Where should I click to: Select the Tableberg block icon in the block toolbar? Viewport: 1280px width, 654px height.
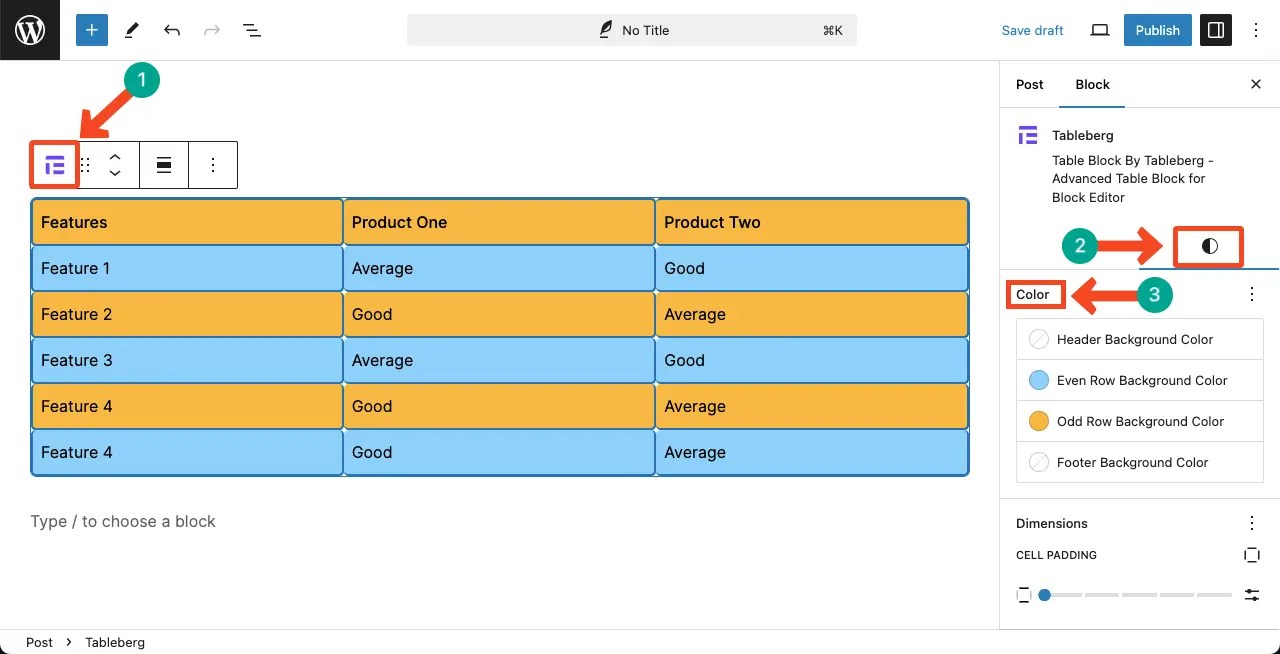click(54, 165)
